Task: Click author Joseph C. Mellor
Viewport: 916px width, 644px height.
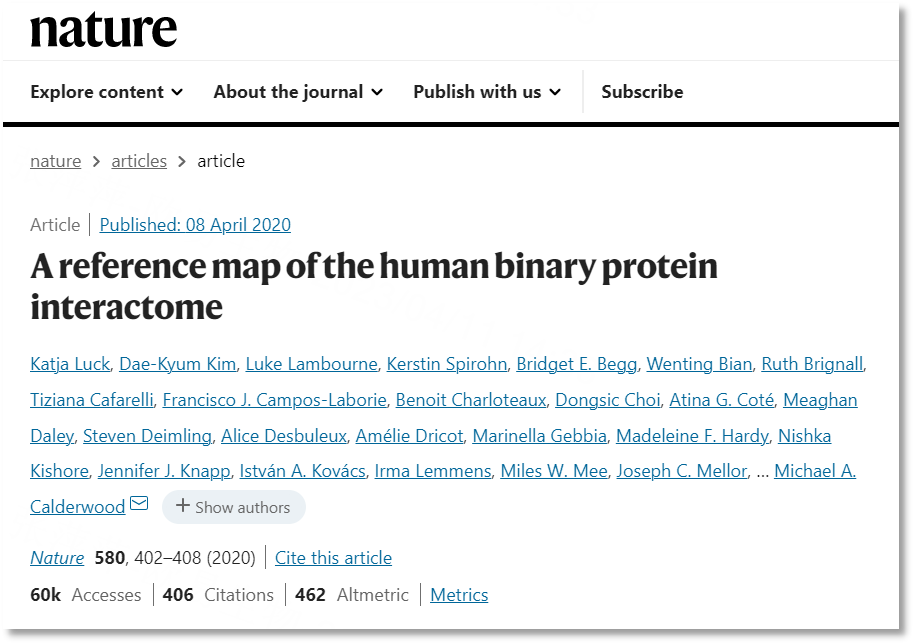Action: click(x=682, y=471)
